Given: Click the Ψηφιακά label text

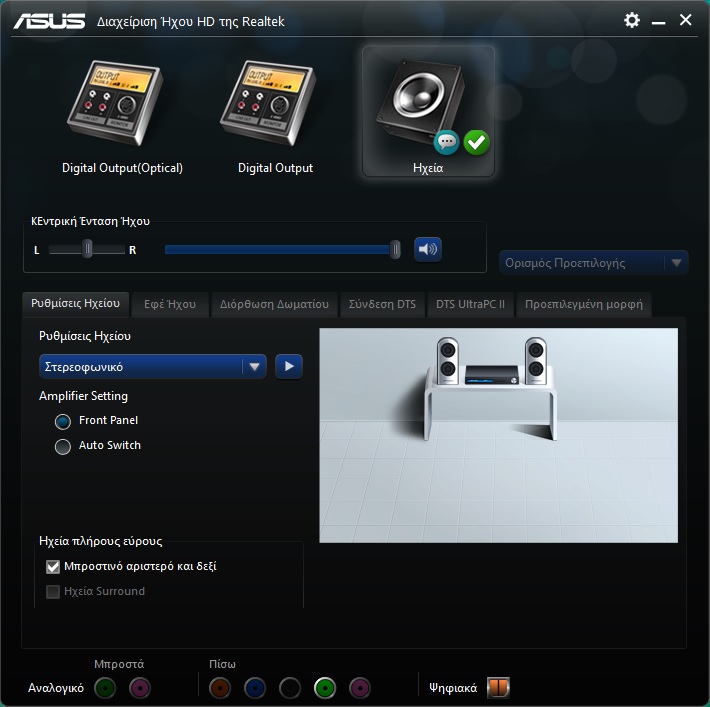Looking at the screenshot, I should coord(453,688).
